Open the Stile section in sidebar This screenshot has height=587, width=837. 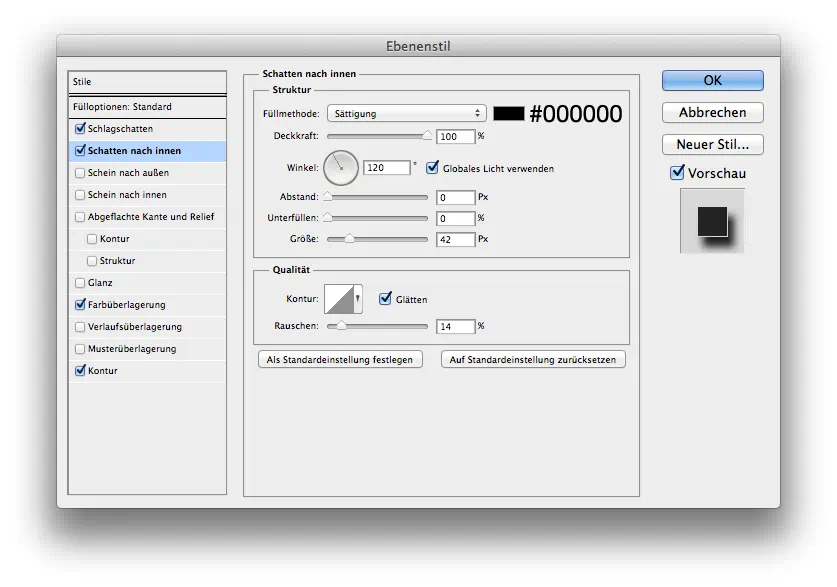tap(147, 82)
